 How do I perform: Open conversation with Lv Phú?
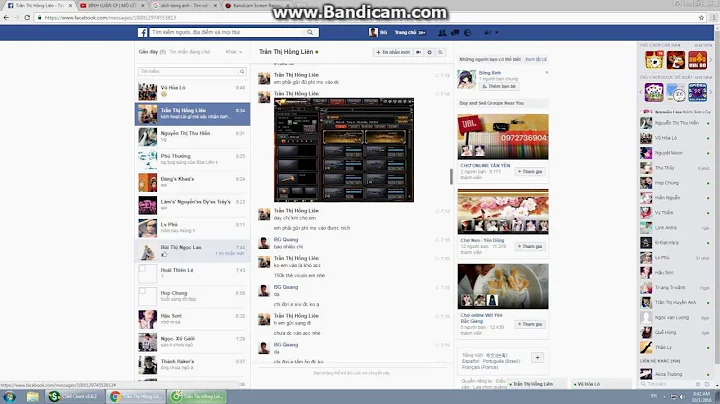coord(192,228)
